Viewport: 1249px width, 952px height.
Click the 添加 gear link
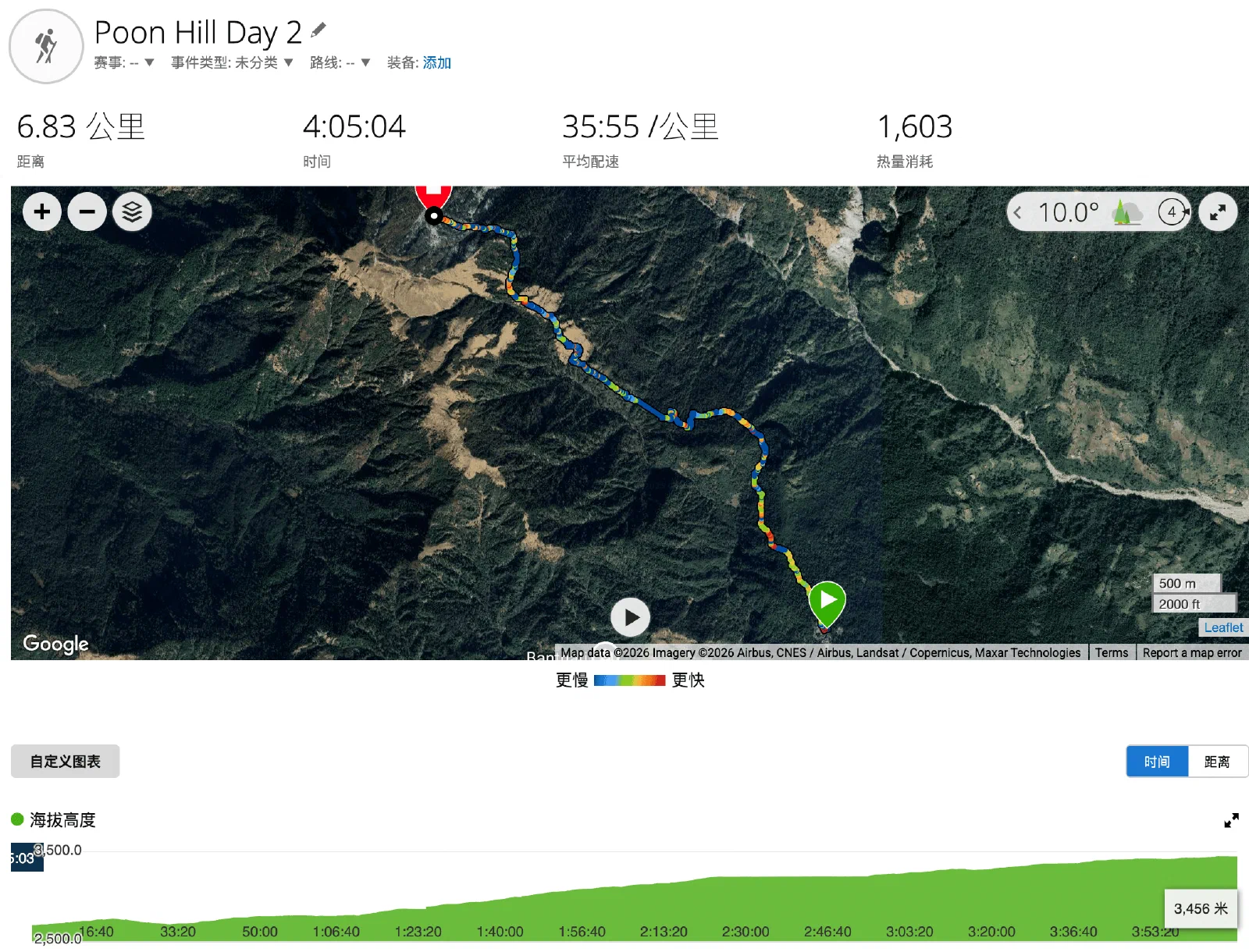437,62
